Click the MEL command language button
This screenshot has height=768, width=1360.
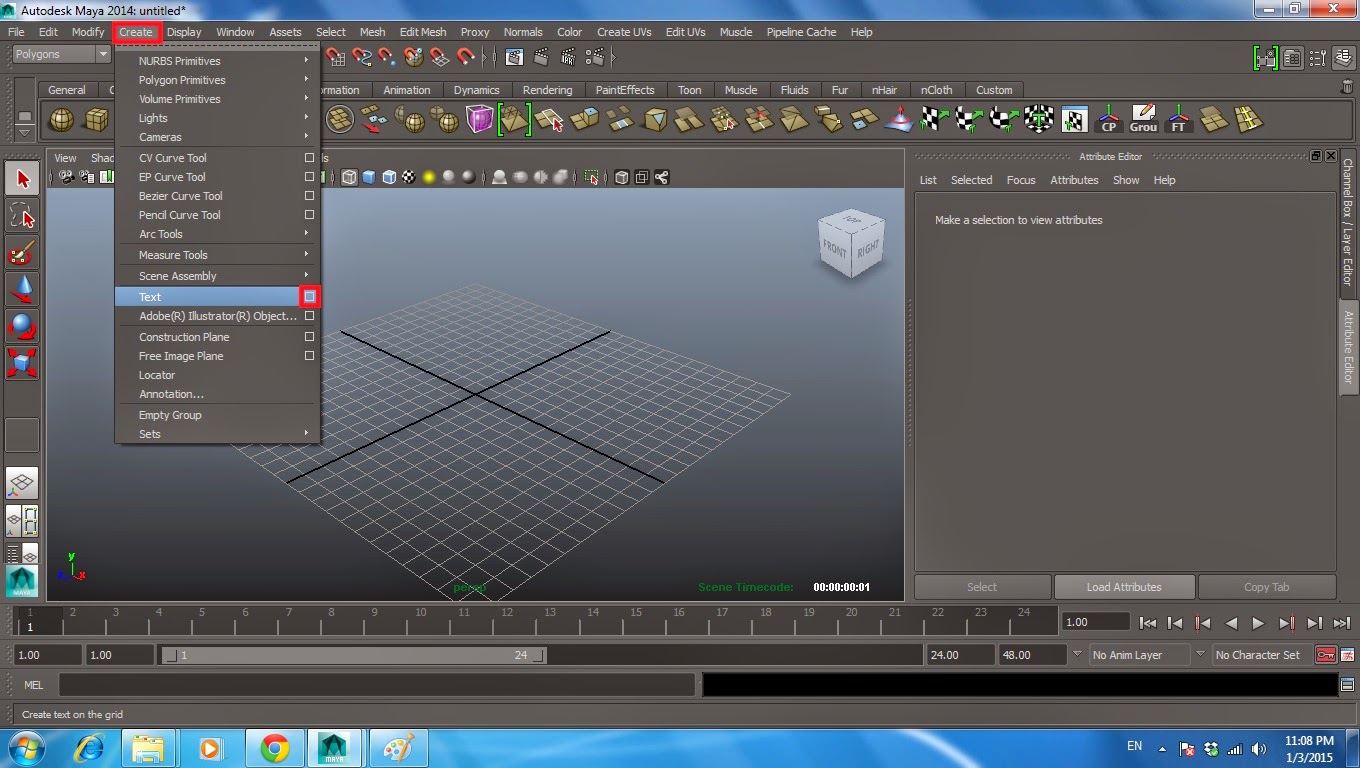click(35, 685)
